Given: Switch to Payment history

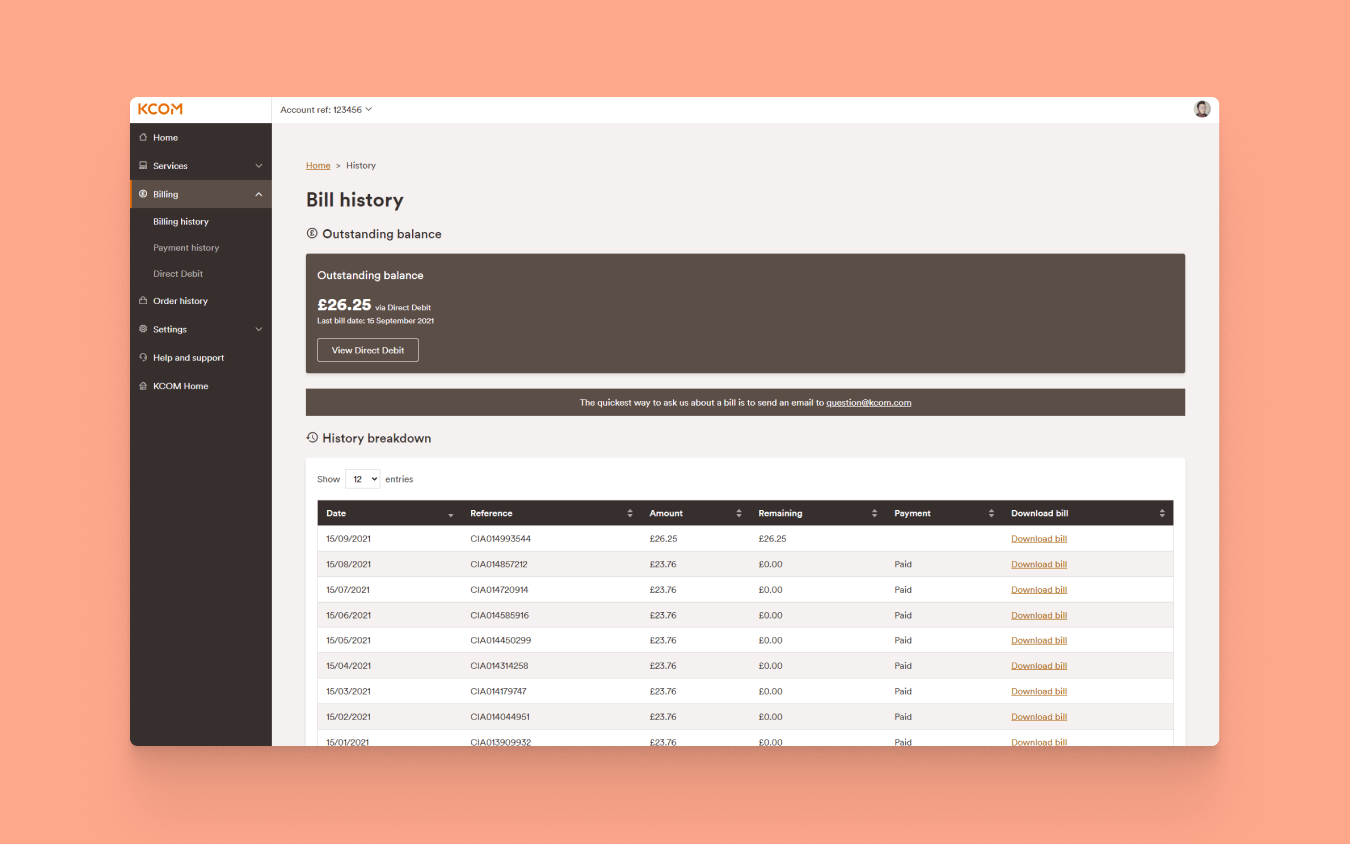Looking at the screenshot, I should tap(186, 247).
